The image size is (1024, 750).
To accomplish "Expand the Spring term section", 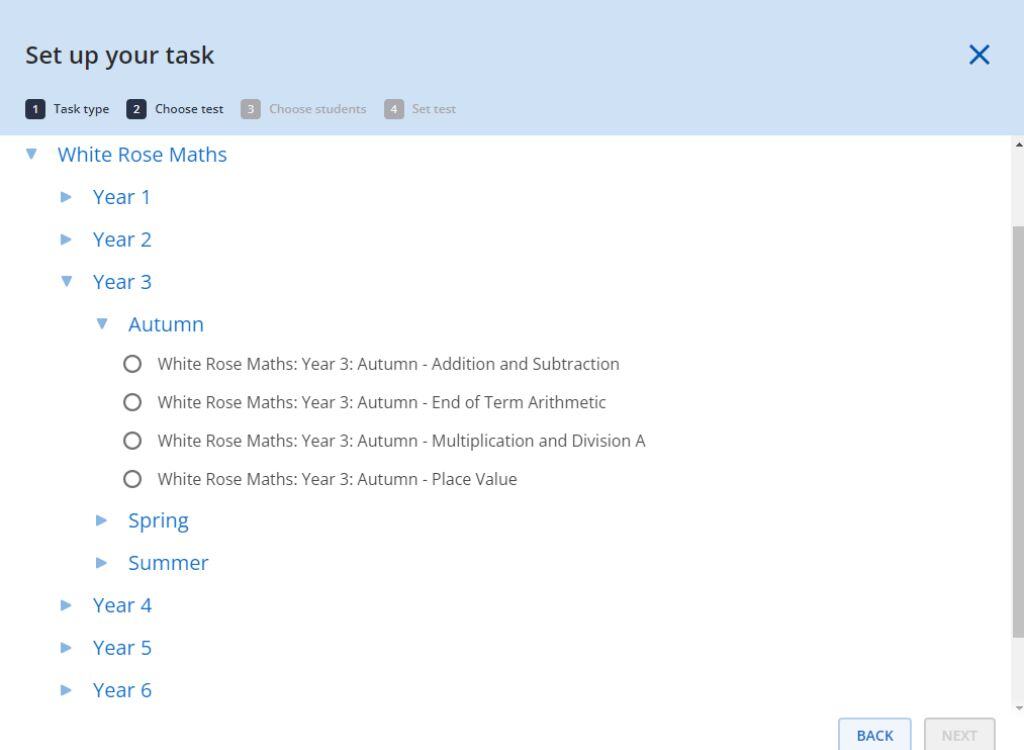I will 101,520.
